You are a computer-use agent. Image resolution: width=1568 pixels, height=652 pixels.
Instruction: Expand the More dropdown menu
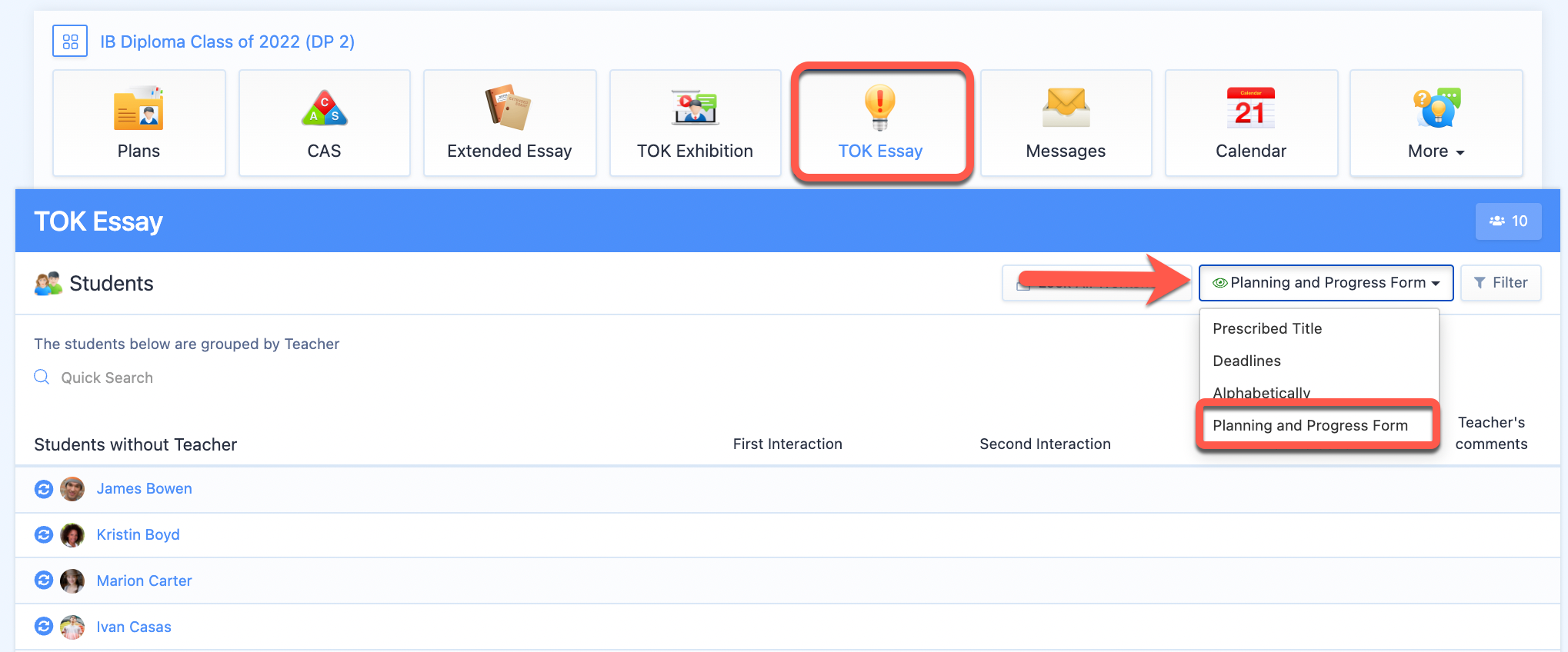coord(1436,123)
